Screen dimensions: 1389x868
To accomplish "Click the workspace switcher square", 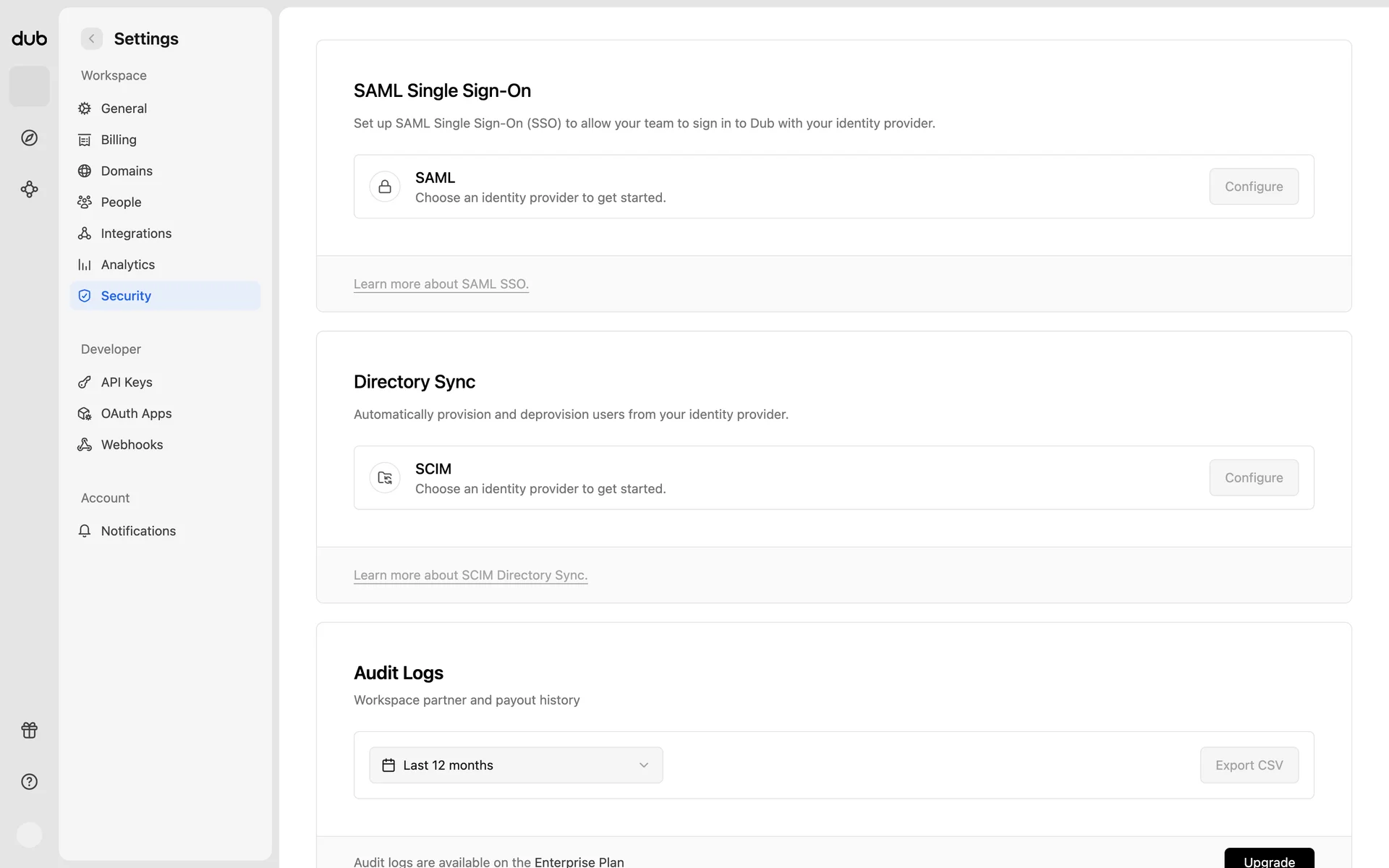I will coord(29,86).
